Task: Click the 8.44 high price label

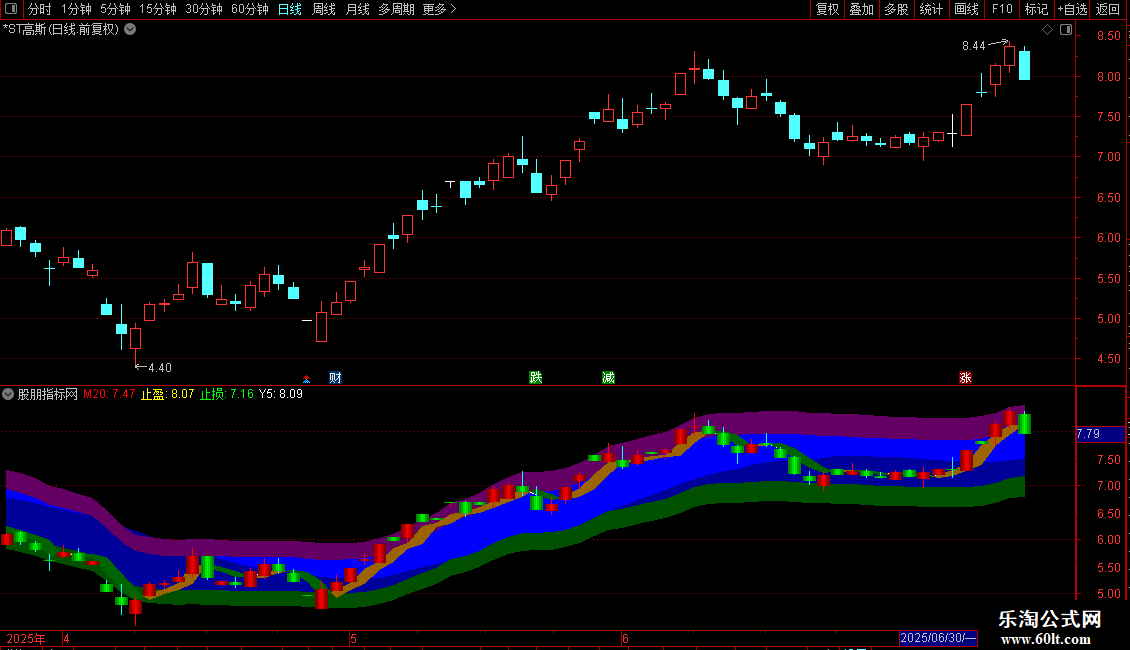Action: pos(974,46)
